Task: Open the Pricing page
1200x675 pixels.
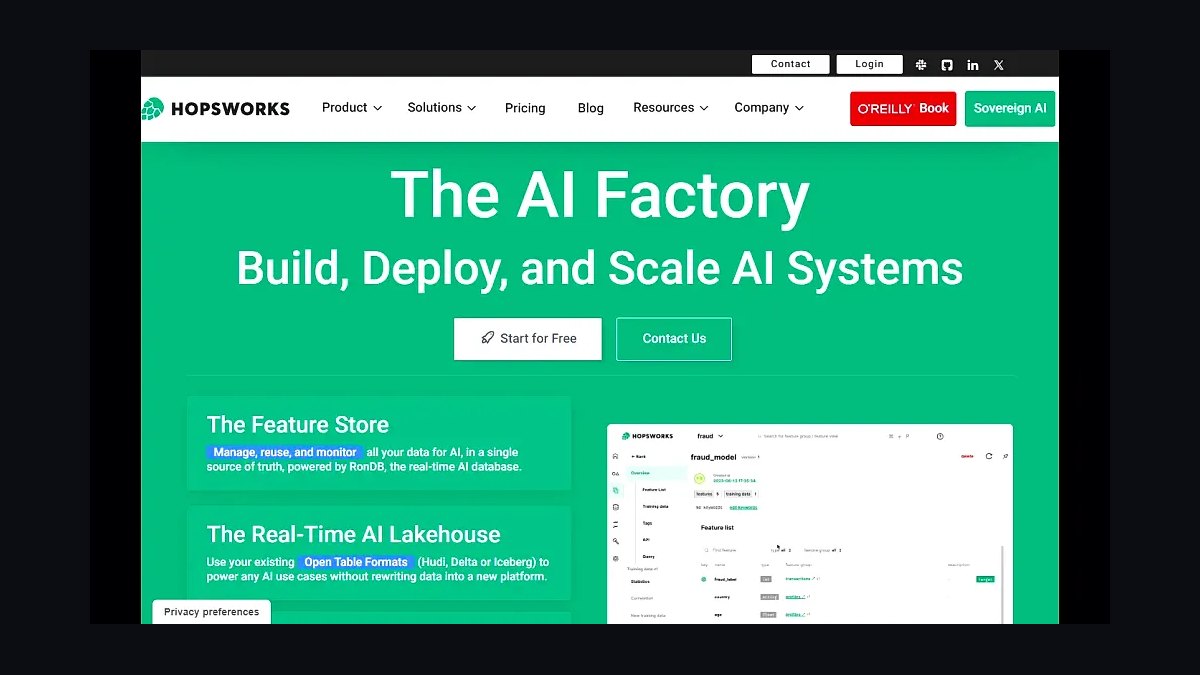Action: [x=525, y=108]
